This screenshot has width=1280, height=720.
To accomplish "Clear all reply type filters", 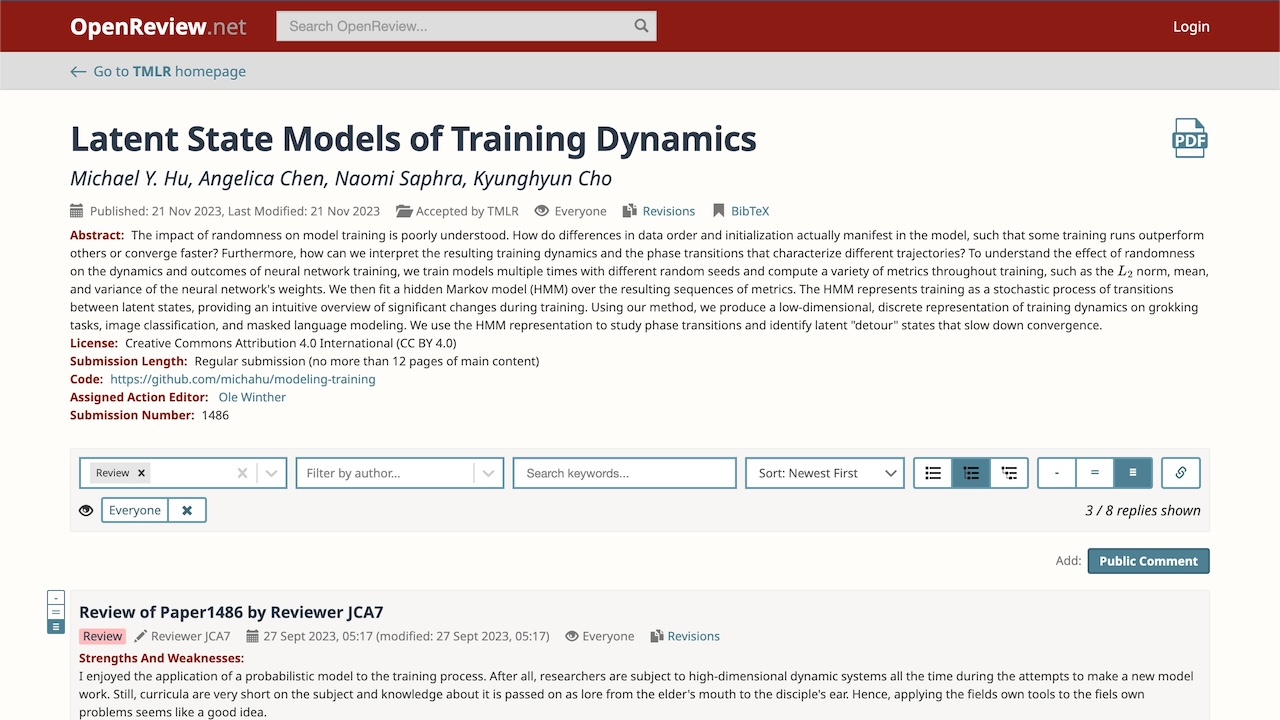I will [x=242, y=473].
